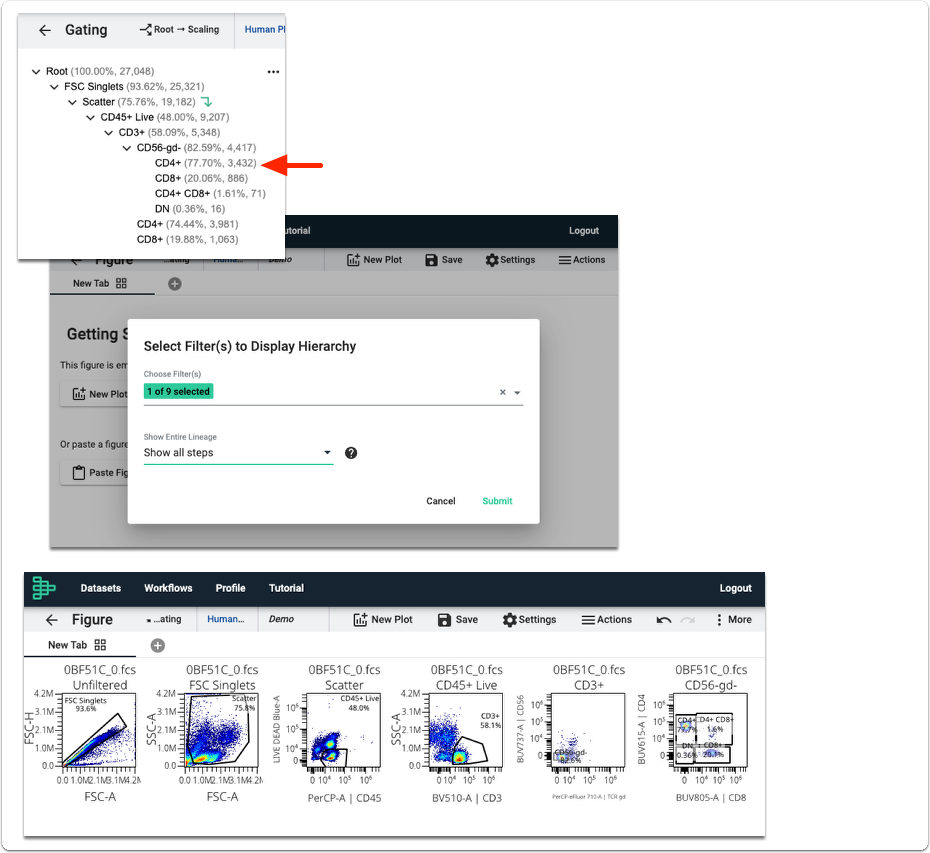This screenshot has width=930, height=853.
Task: Click grid layout icon beside New Tab, middle window
Action: 122,284
